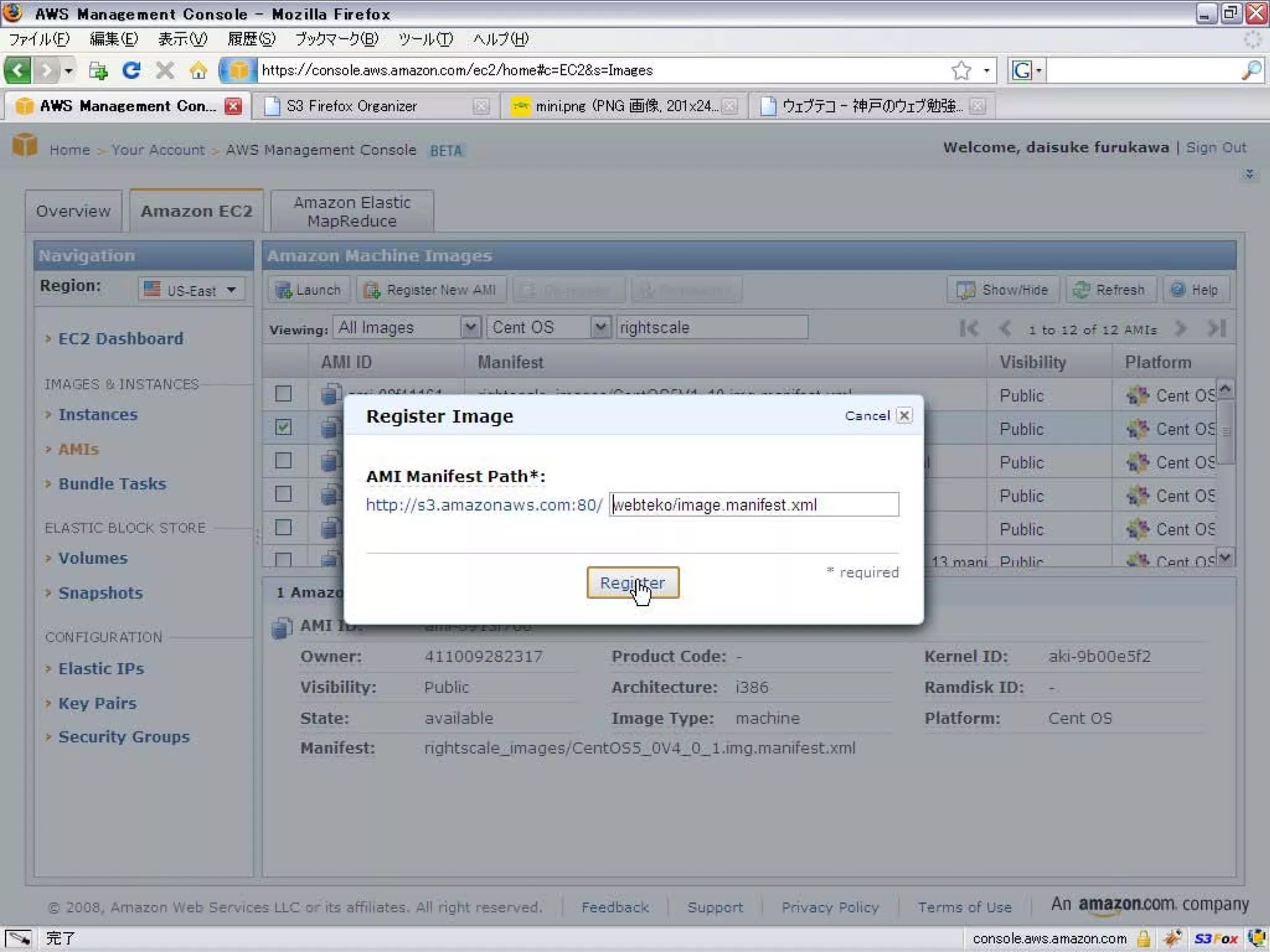Uncheck the selected second AMI row checkbox

click(x=283, y=427)
